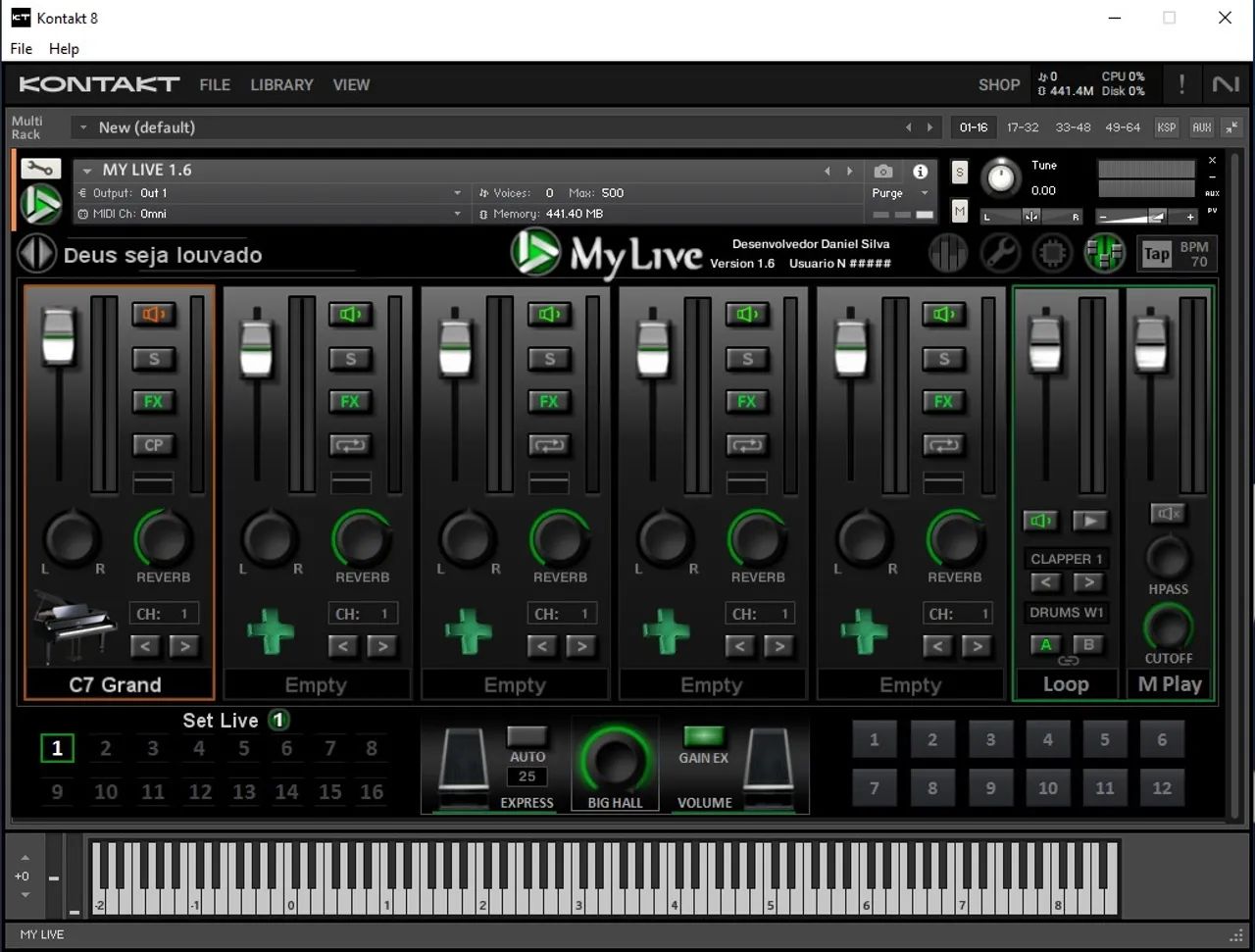Open FX on the C7 Grand channel

point(153,401)
